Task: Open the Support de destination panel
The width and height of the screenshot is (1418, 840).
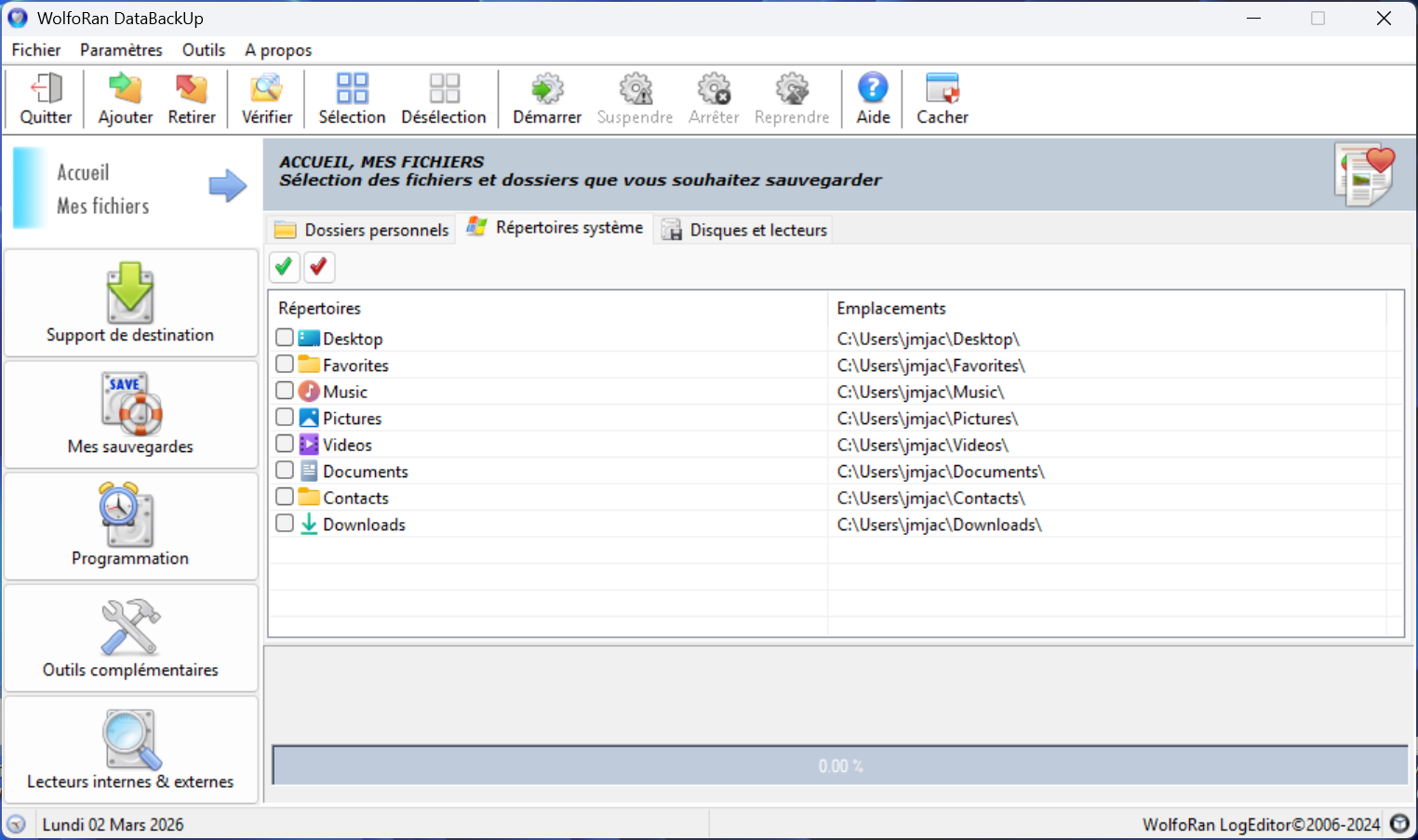Action: coord(130,303)
